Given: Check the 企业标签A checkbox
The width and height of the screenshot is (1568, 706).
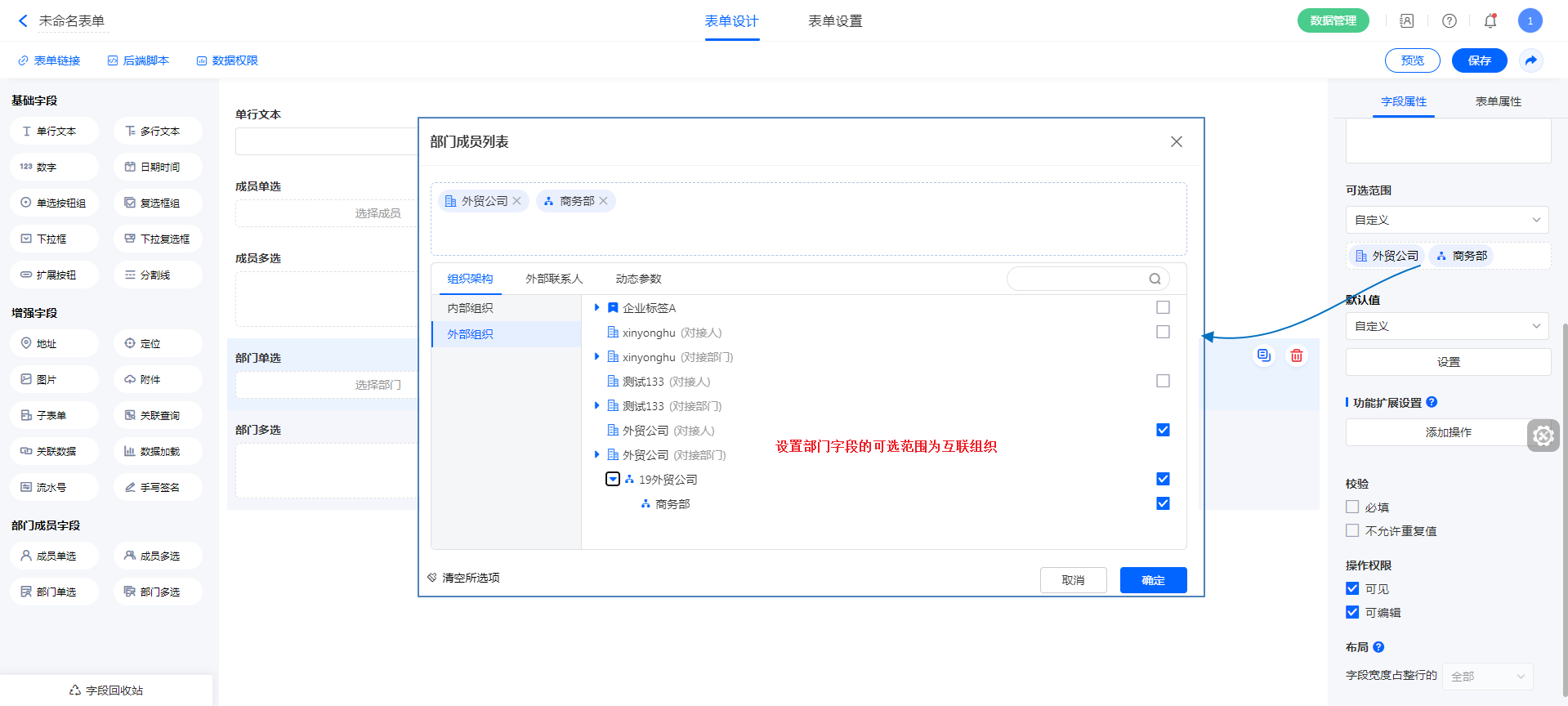Looking at the screenshot, I should [1163, 307].
